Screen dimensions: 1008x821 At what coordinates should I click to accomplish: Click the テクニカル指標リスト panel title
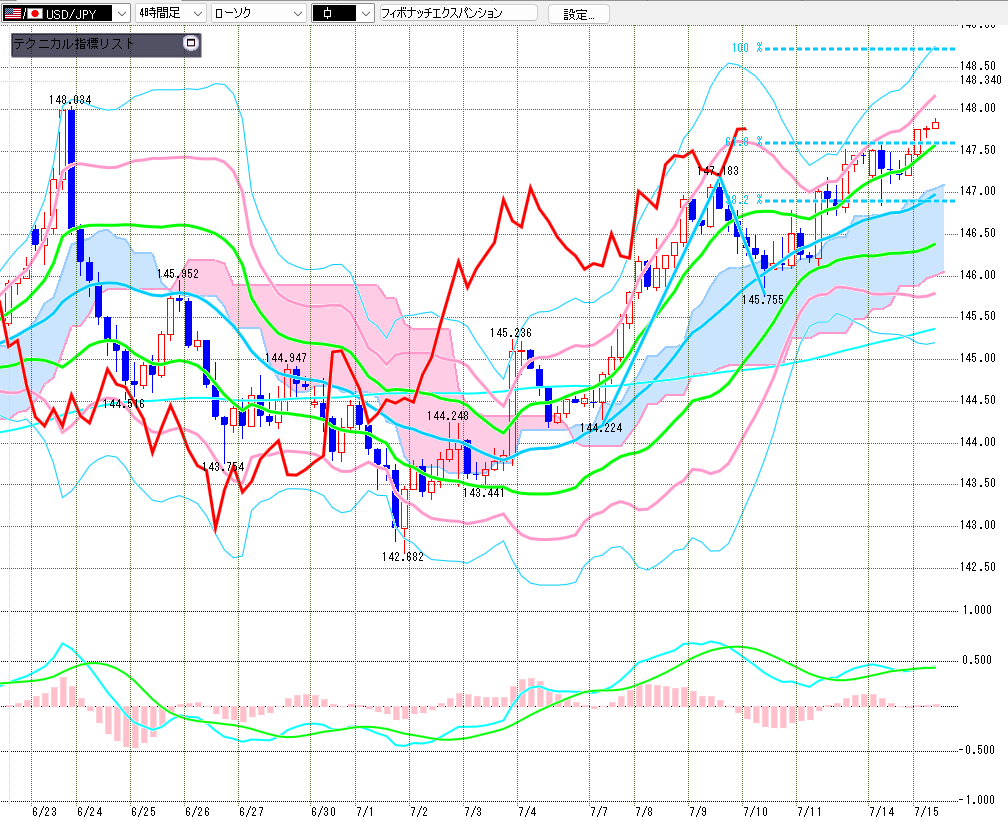[74, 44]
